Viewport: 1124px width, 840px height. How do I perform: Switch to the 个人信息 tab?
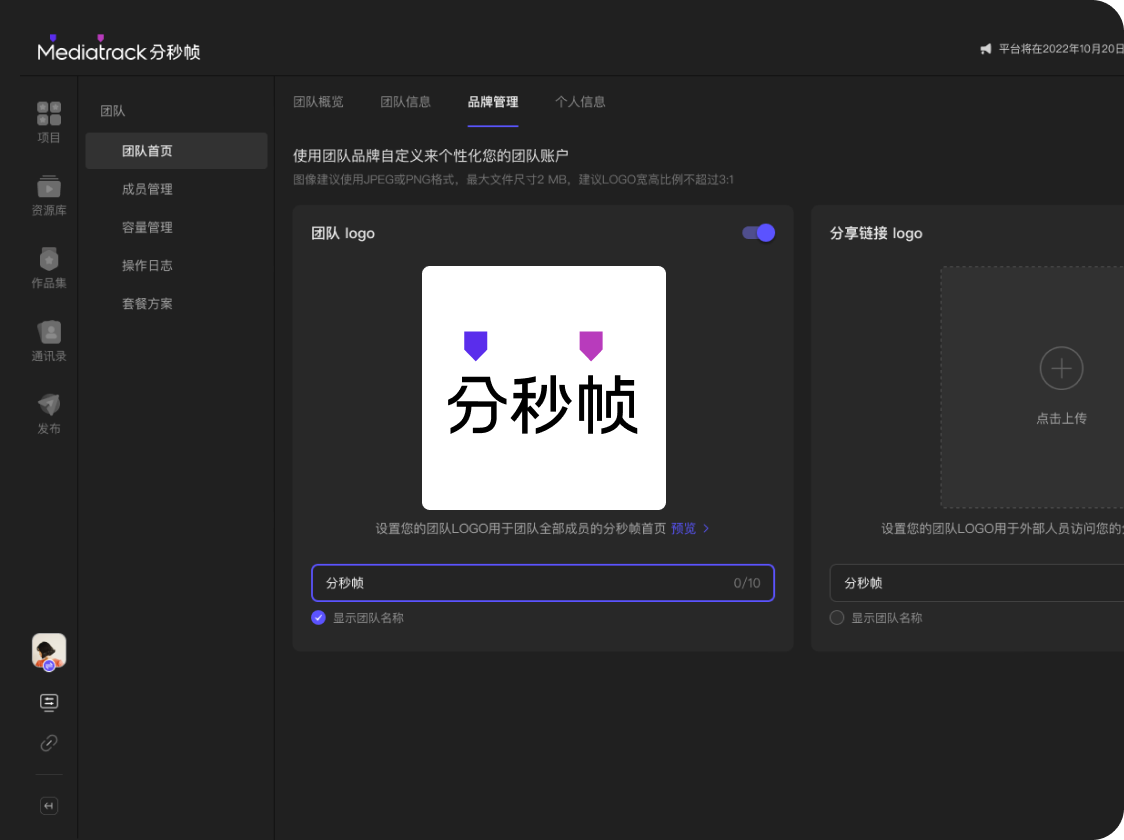(581, 102)
